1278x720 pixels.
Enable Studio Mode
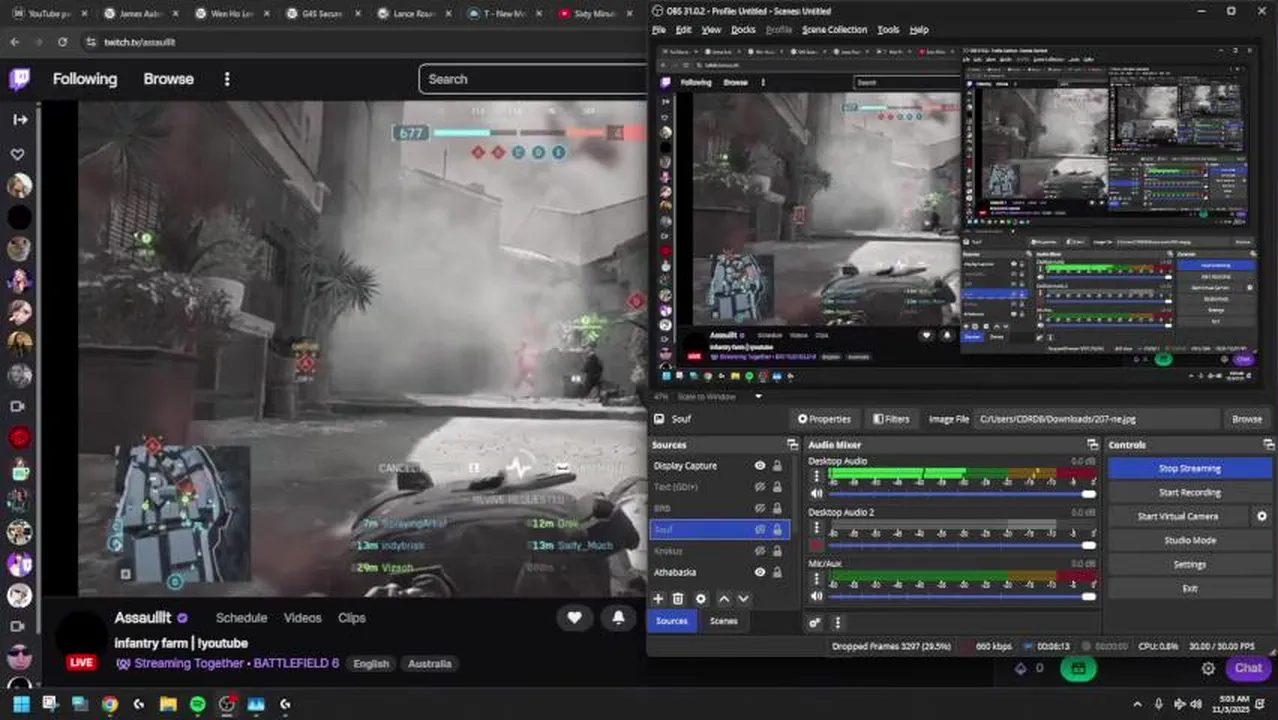(1189, 540)
